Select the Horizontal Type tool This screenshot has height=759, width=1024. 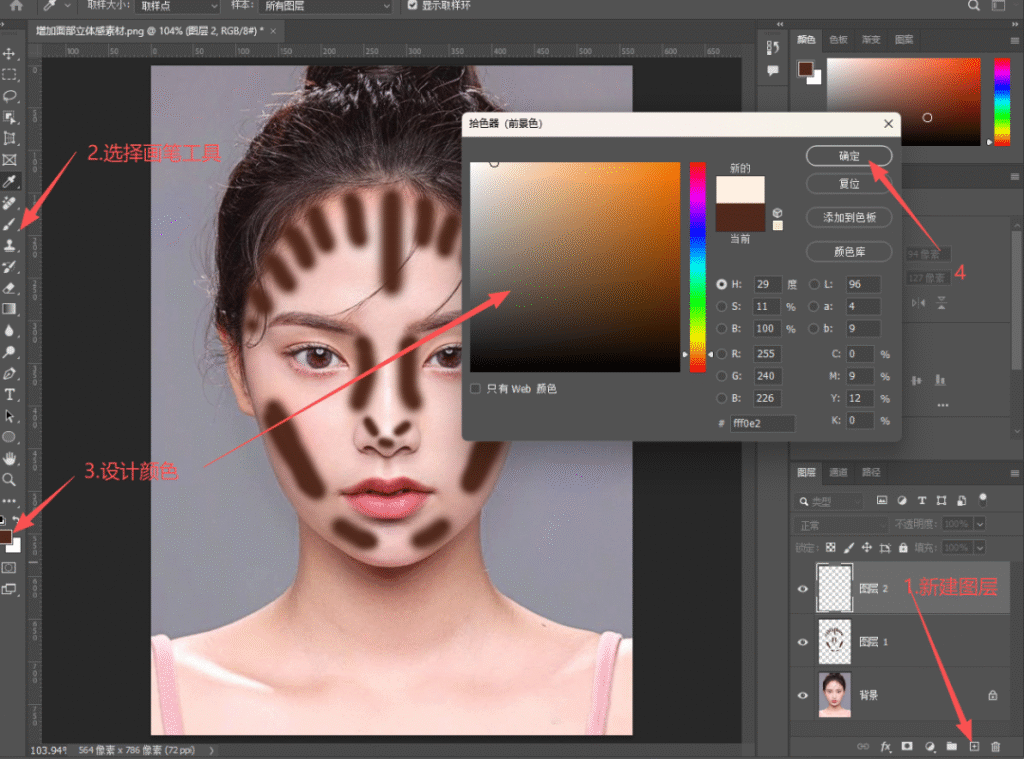[9, 395]
